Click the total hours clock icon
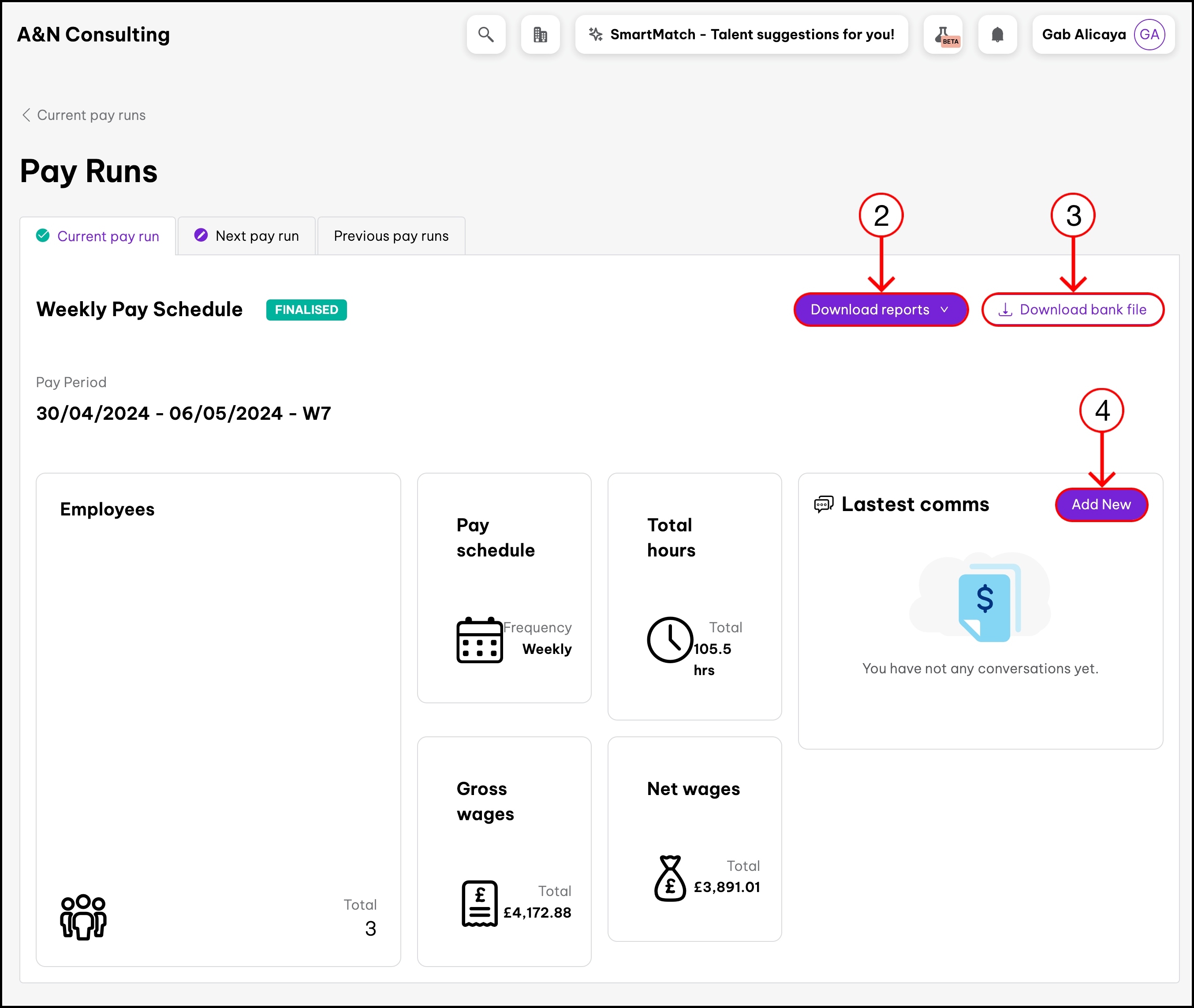 [x=670, y=640]
